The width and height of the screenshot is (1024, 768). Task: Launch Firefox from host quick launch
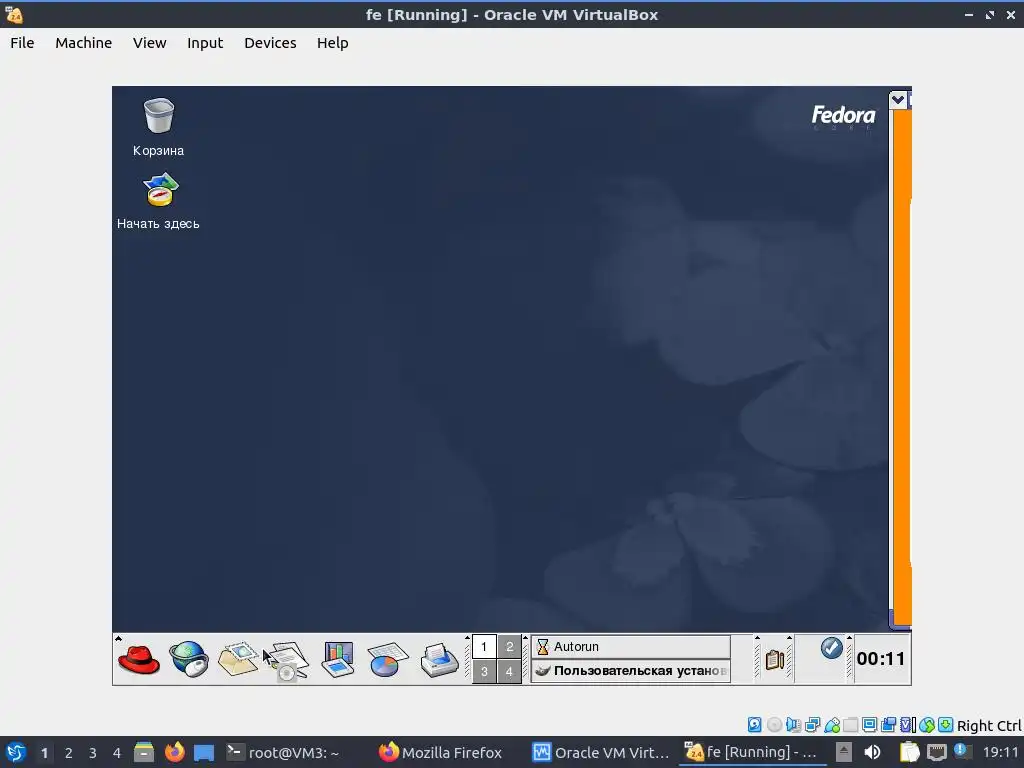click(x=174, y=752)
